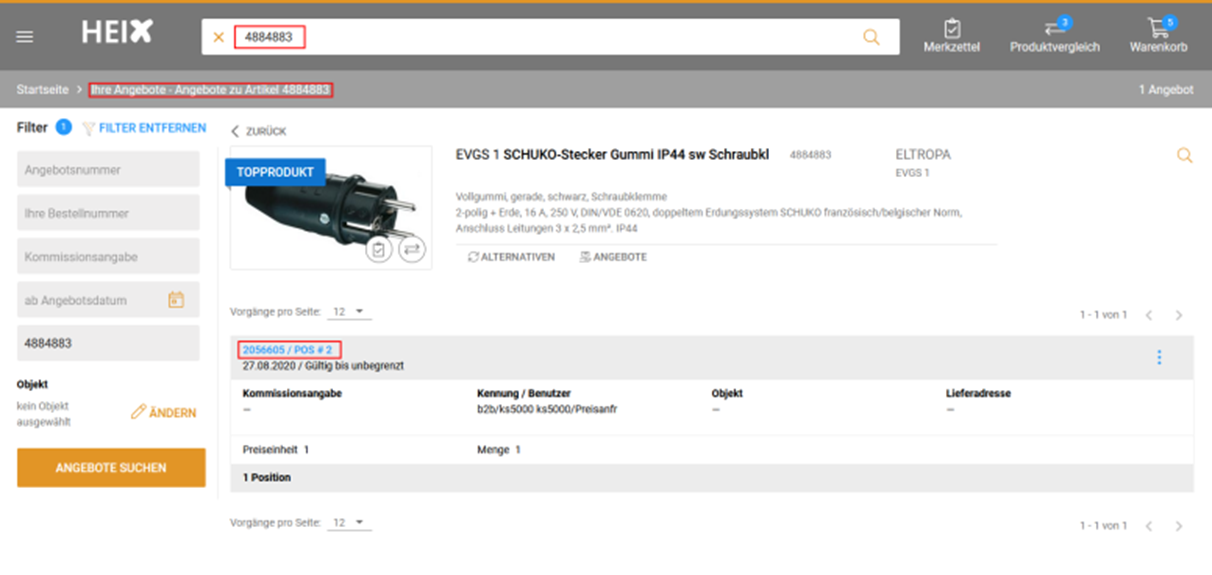Add product to comparison via image icon
This screenshot has width=1212, height=575.
411,250
